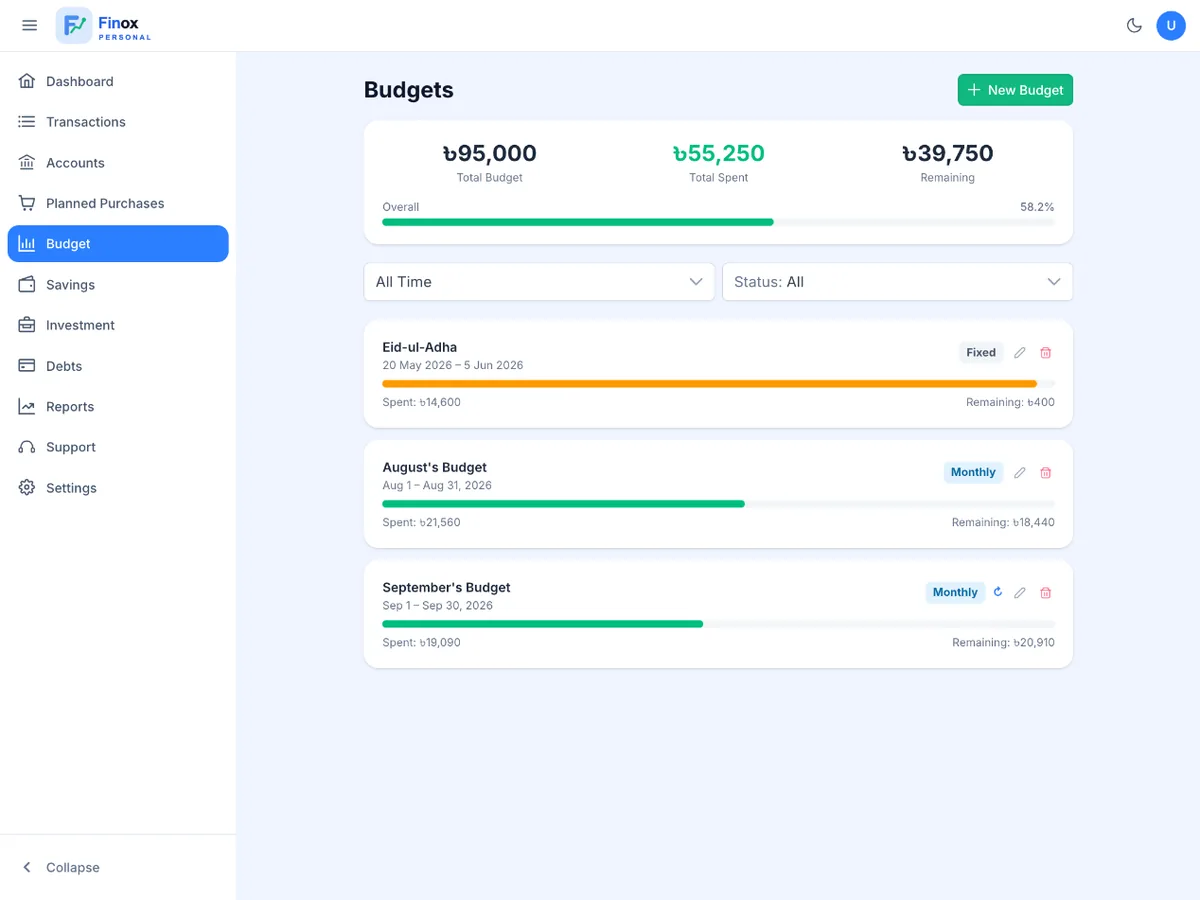The width and height of the screenshot is (1200, 900).
Task: Click the Dashboard home icon
Action: point(27,81)
